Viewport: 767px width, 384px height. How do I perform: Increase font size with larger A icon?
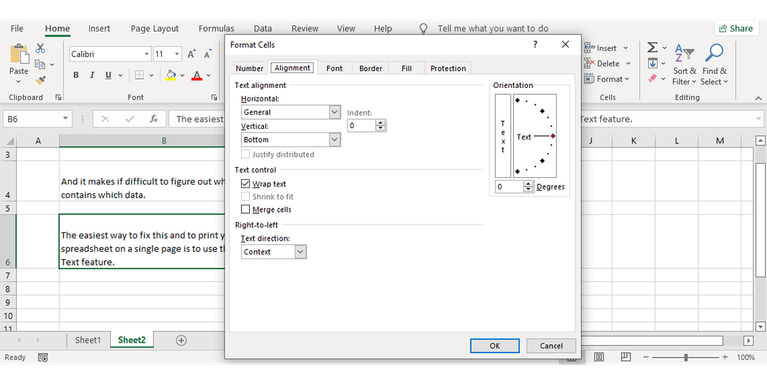click(192, 54)
